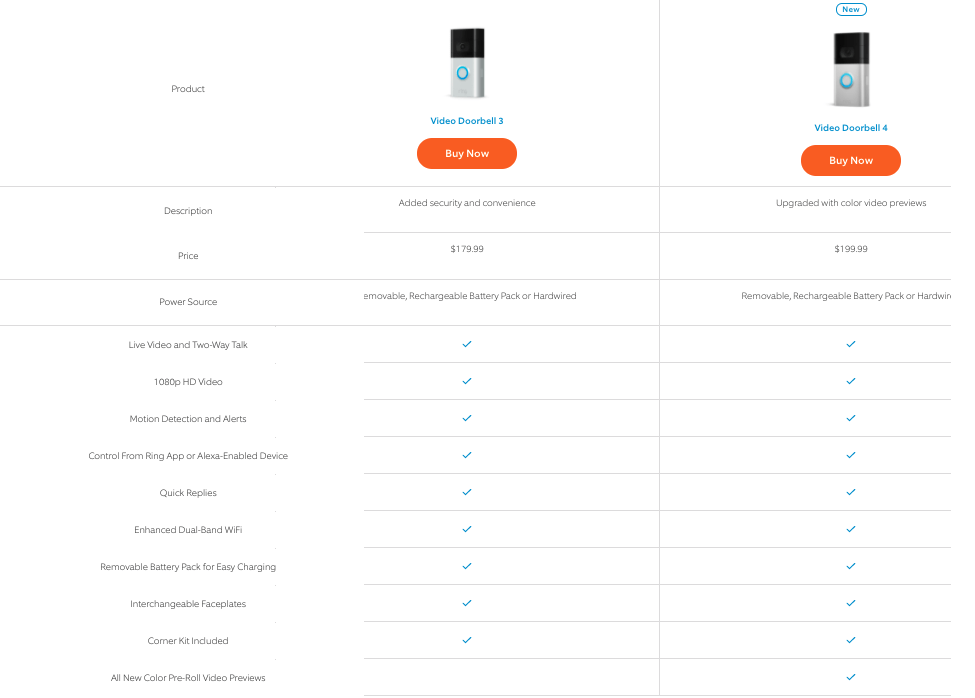
Task: Click Doorbell 3 checkmark for 1080p HD Video
Action: (x=467, y=381)
